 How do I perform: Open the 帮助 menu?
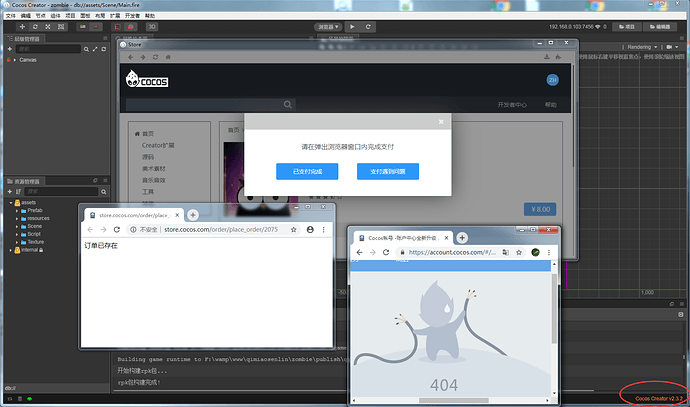pyautogui.click(x=150, y=16)
